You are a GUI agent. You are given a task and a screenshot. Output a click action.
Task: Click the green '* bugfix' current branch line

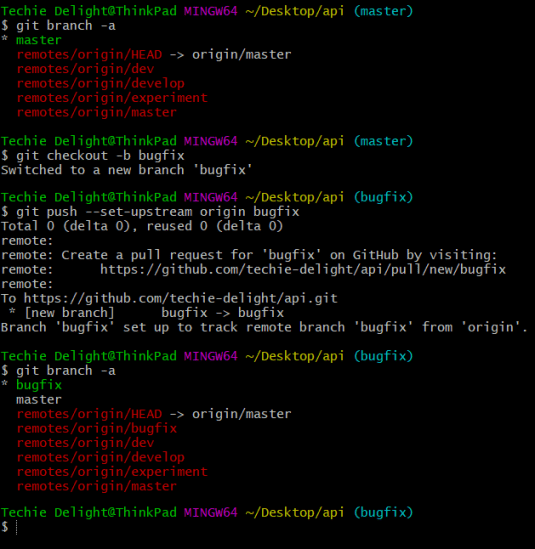pos(32,385)
